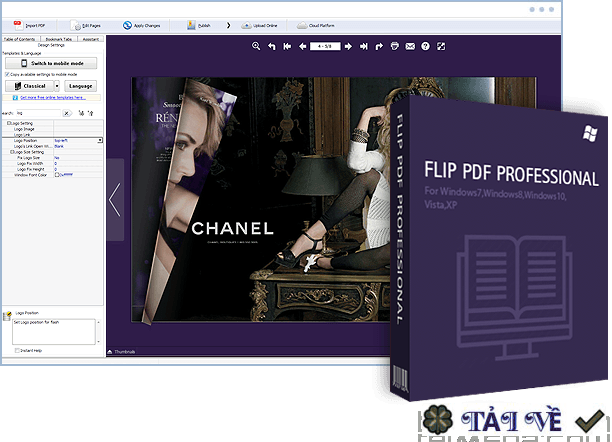Collapse the Logo Size Setting group

pyautogui.click(x=12, y=152)
